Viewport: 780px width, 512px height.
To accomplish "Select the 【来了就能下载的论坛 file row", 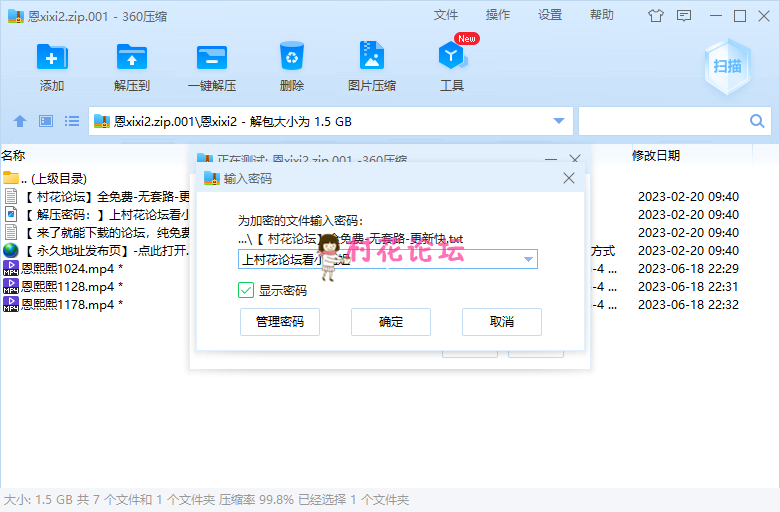I will 97,232.
